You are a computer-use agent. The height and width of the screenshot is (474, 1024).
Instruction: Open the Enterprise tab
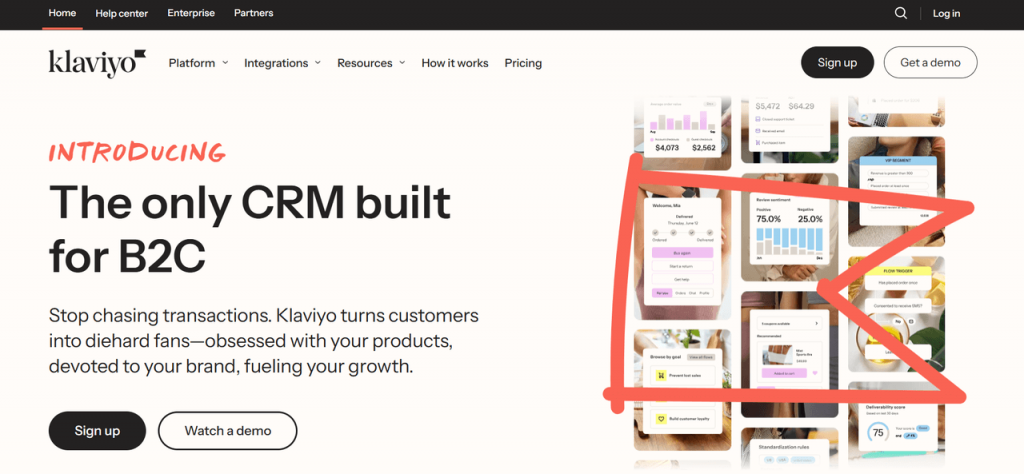click(x=191, y=13)
